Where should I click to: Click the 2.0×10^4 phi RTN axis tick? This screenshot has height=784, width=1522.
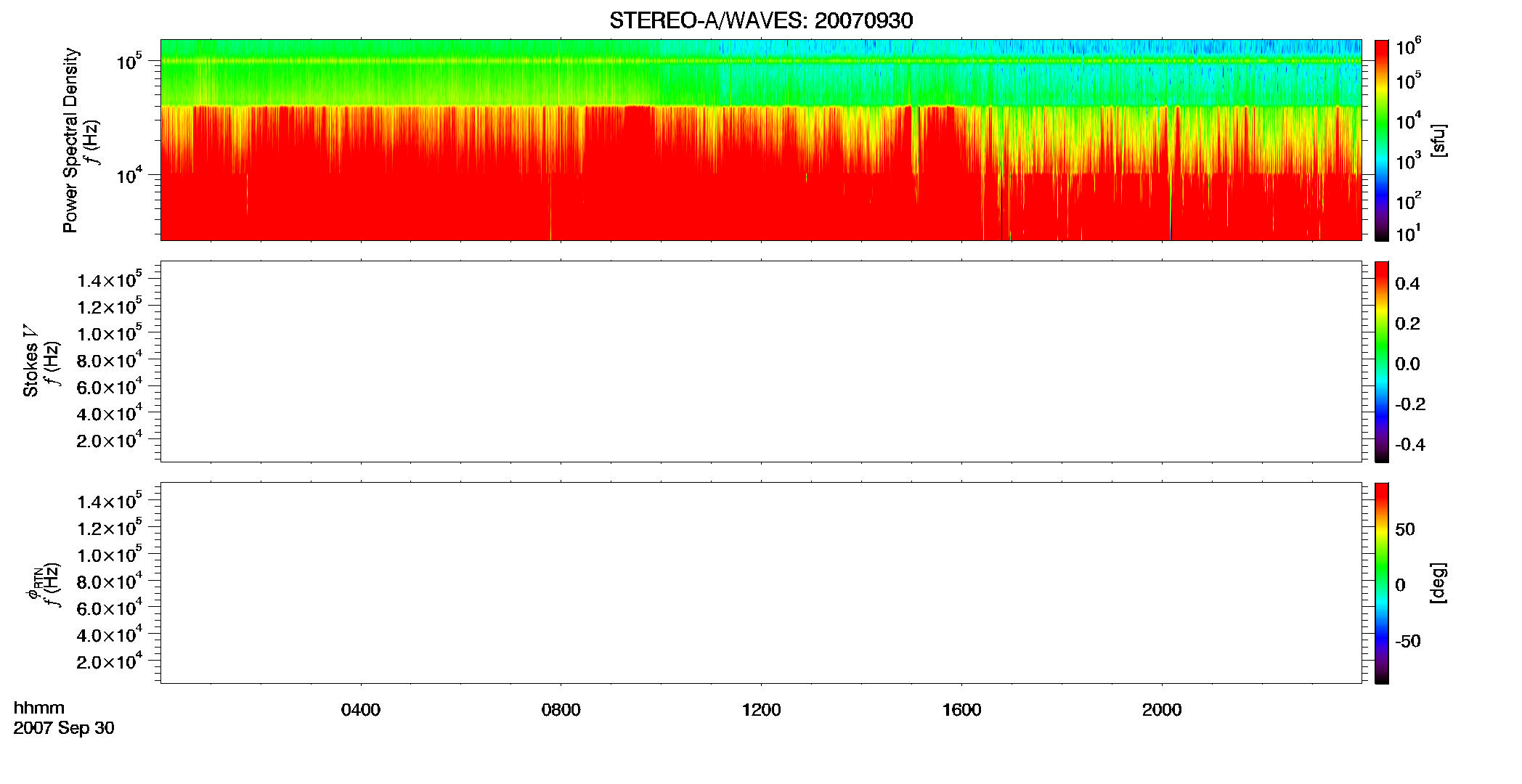[x=109, y=661]
